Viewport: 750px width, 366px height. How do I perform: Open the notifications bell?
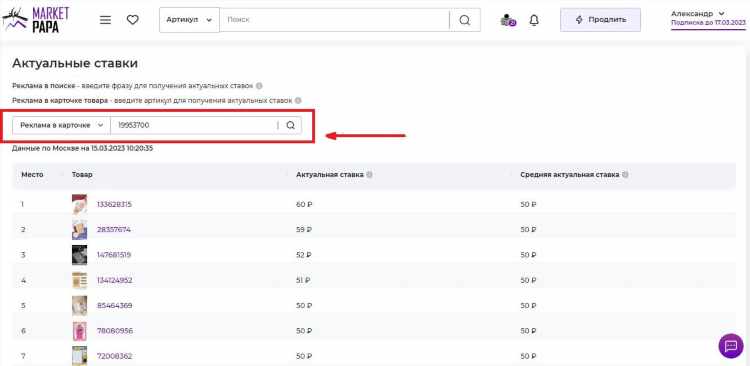pyautogui.click(x=534, y=20)
